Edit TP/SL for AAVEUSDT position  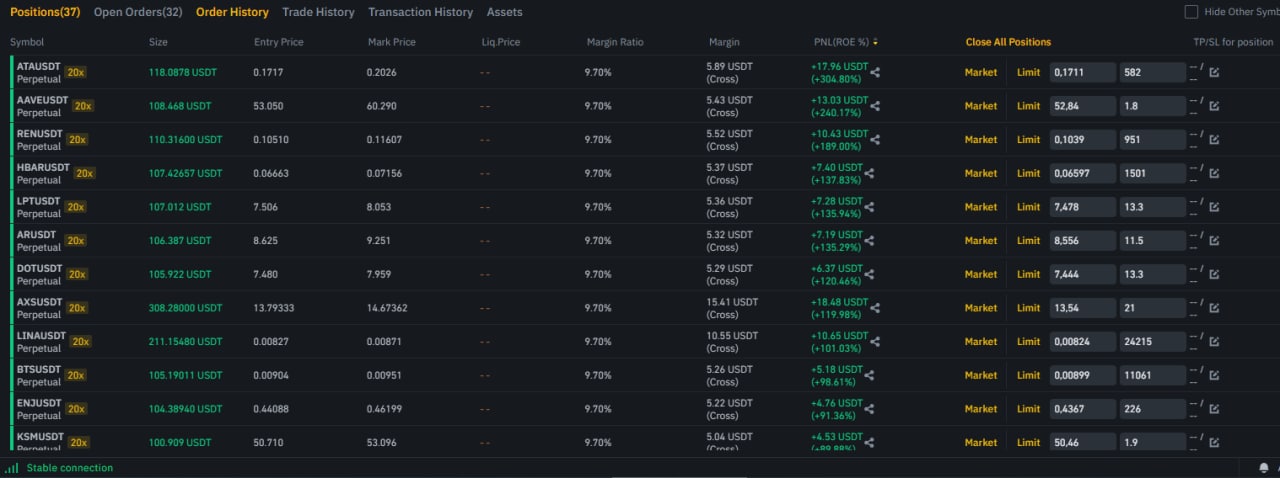(x=1214, y=106)
